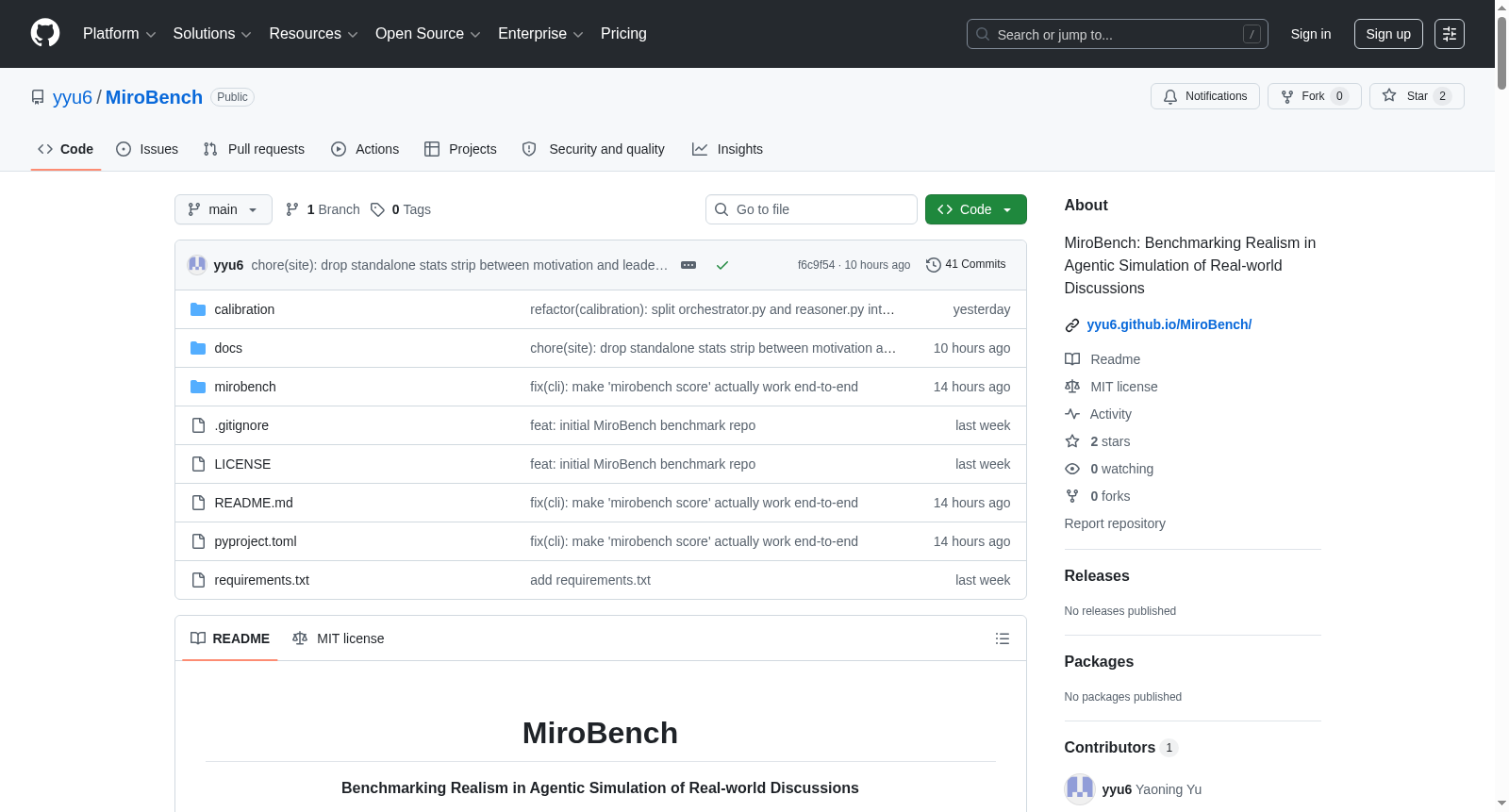The width and height of the screenshot is (1509, 812).
Task: Open the mirobench folder
Action: tap(245, 387)
